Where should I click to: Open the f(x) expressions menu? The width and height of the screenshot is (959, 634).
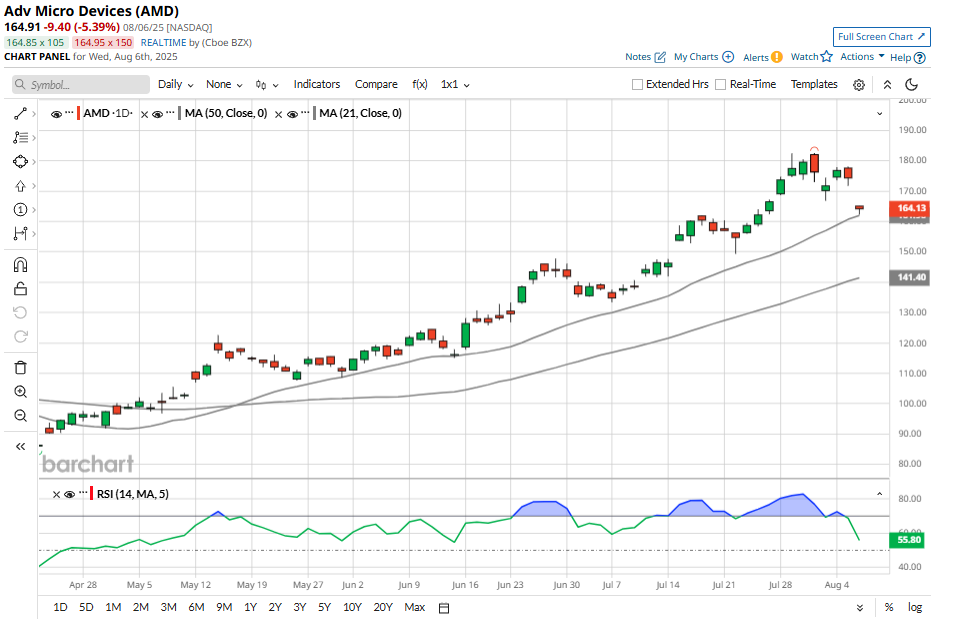click(420, 84)
